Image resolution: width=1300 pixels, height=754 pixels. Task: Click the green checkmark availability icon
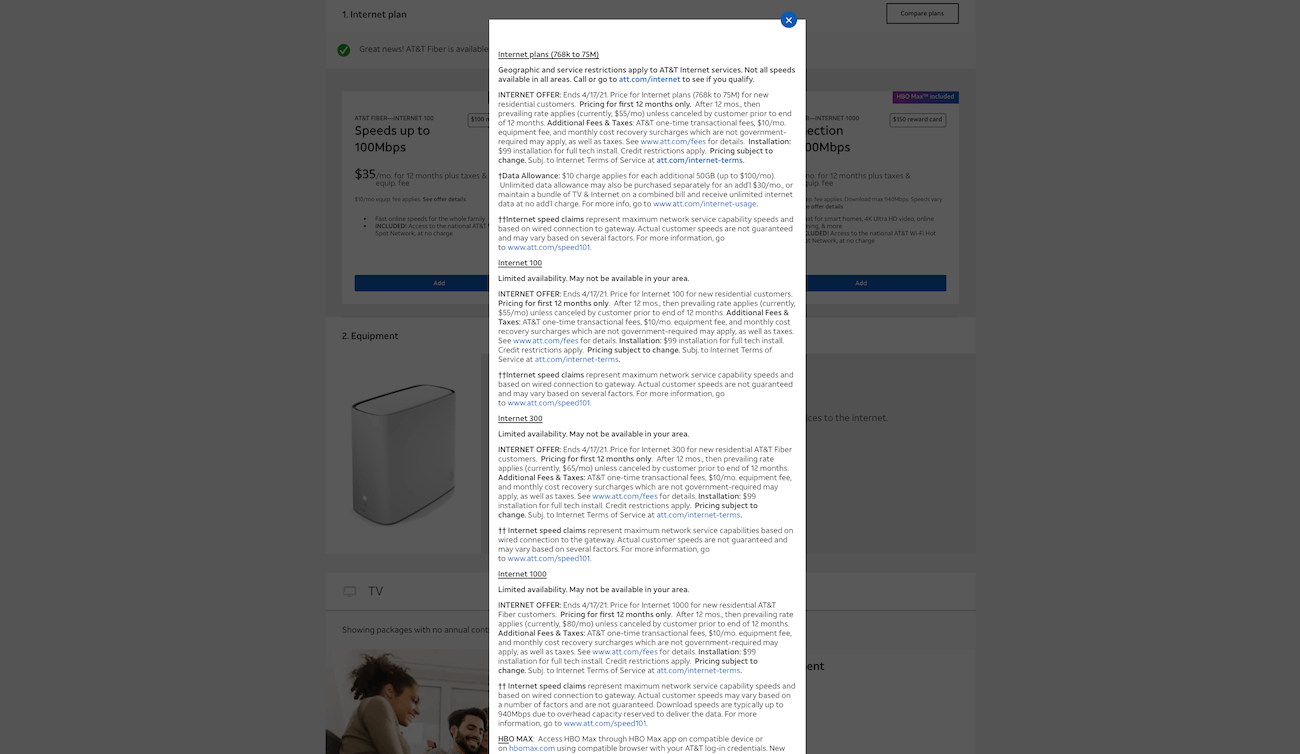[x=343, y=49]
